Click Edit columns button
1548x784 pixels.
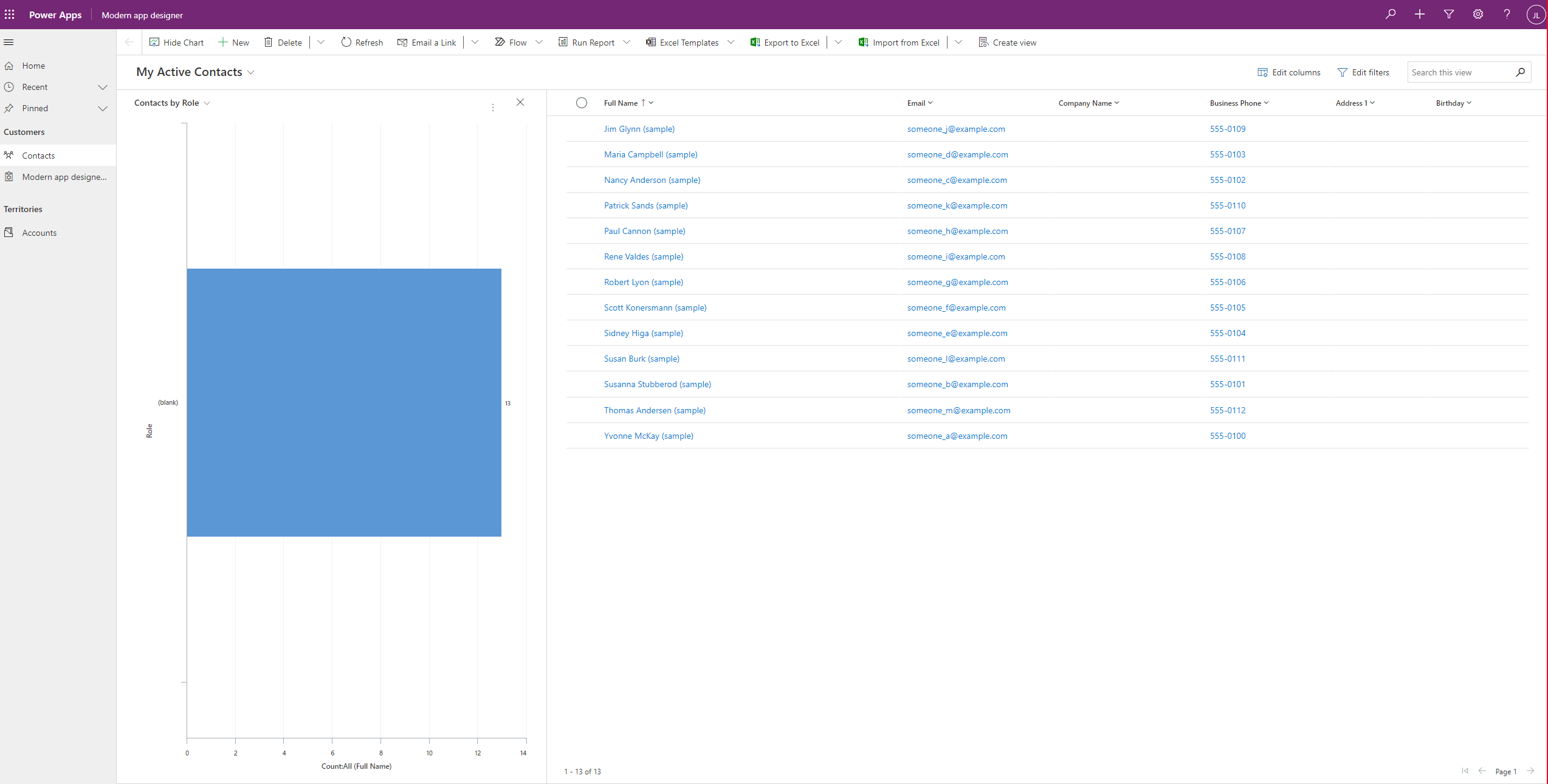tap(1290, 72)
